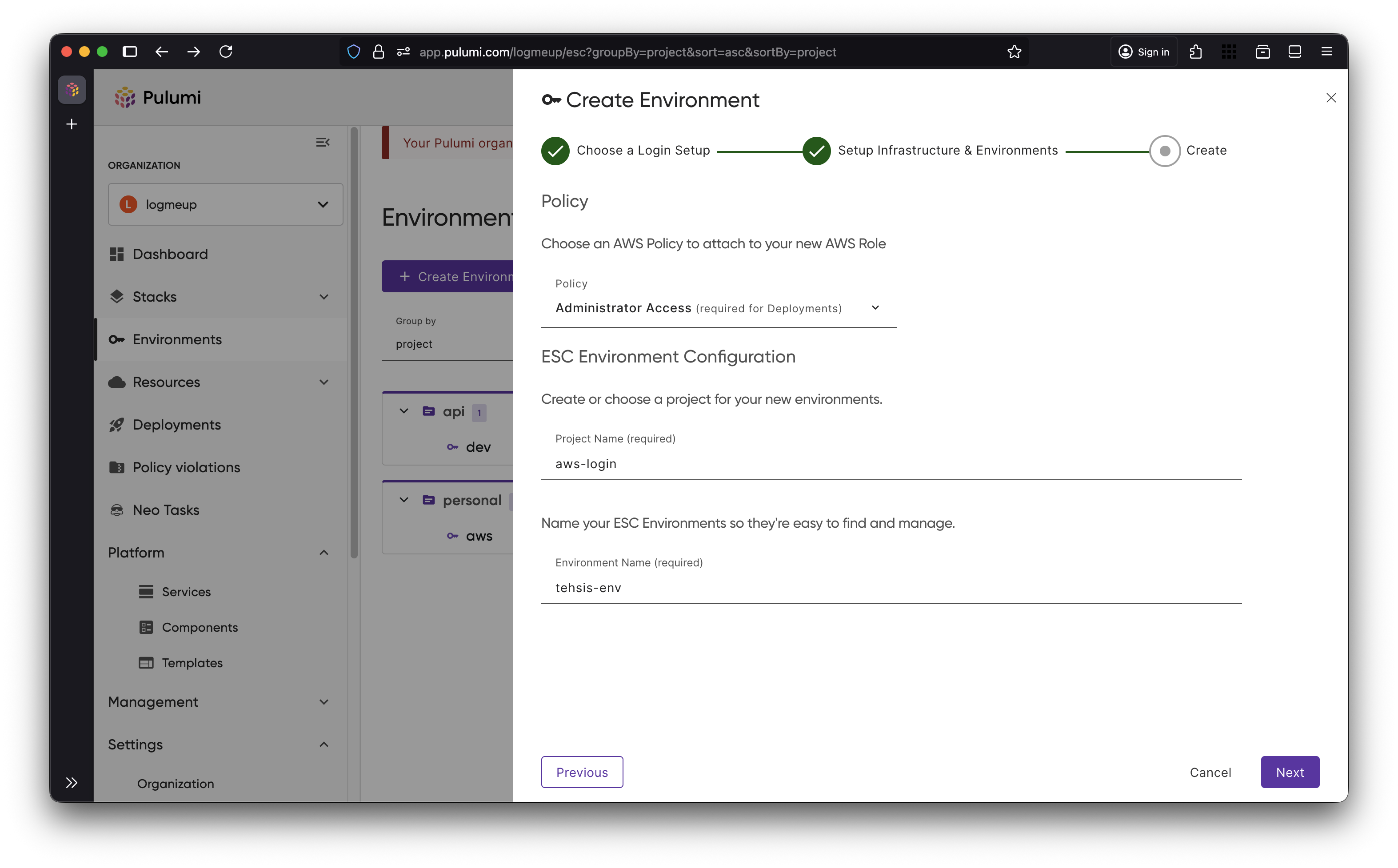
Task: Click the Previous button
Action: [582, 772]
